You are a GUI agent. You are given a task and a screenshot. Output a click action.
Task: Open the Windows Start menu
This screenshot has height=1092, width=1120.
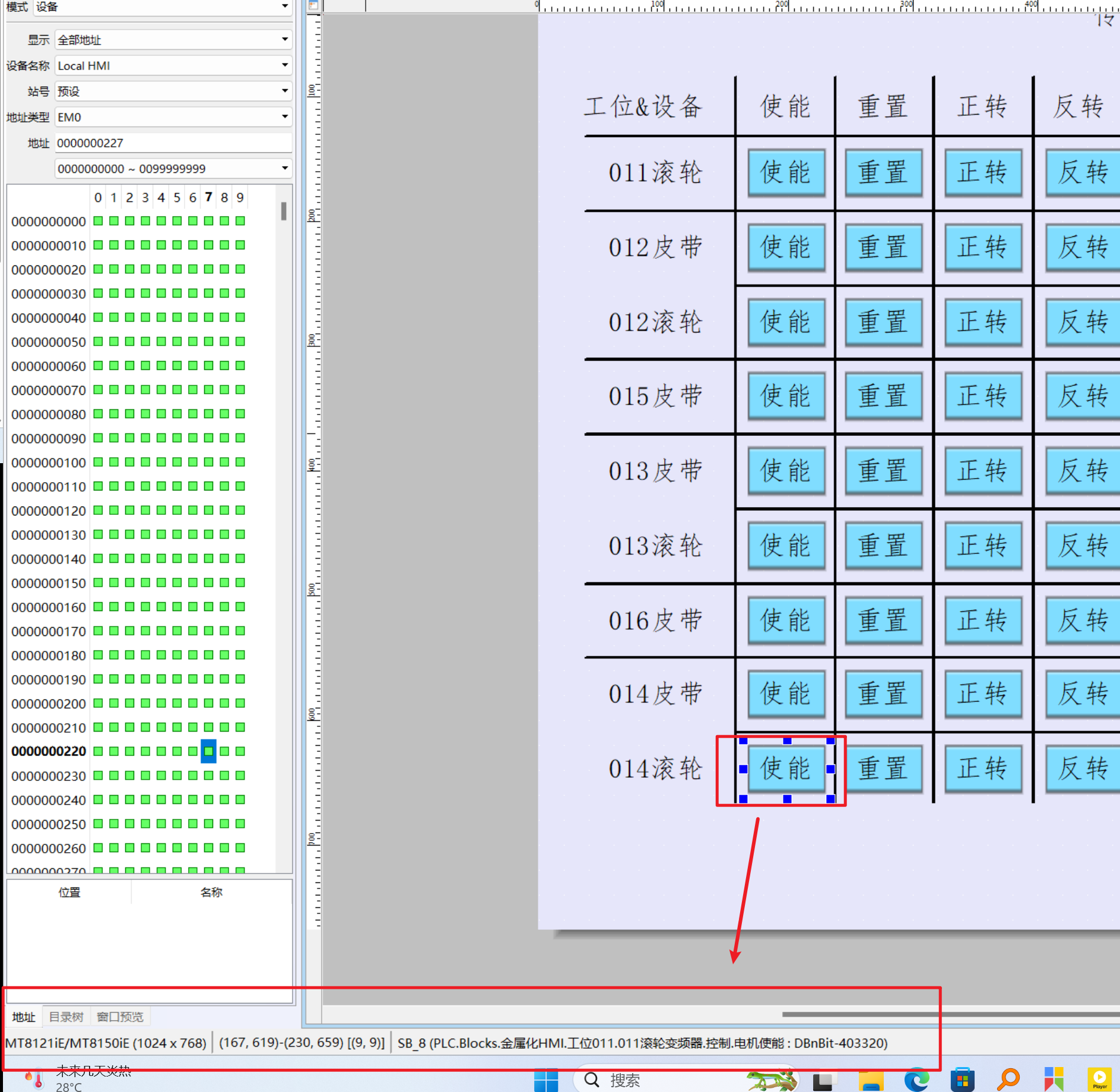point(546,1080)
